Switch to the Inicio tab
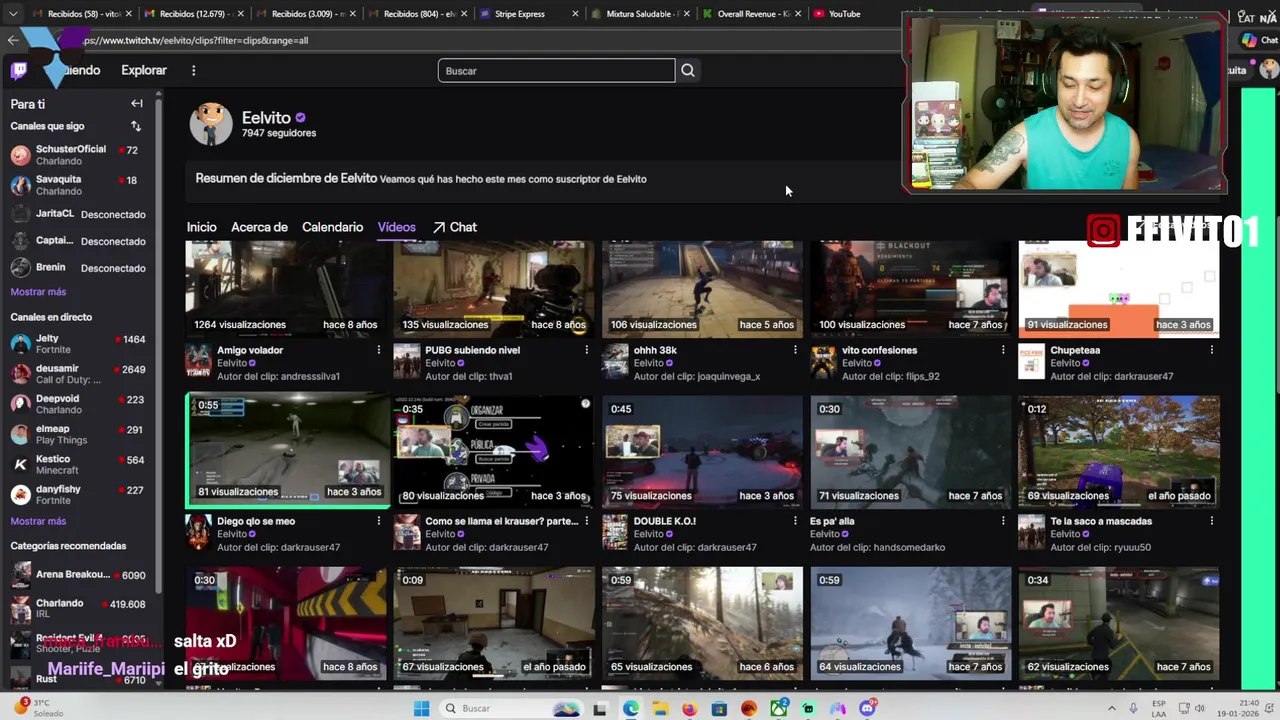The height and width of the screenshot is (720, 1280). click(201, 227)
